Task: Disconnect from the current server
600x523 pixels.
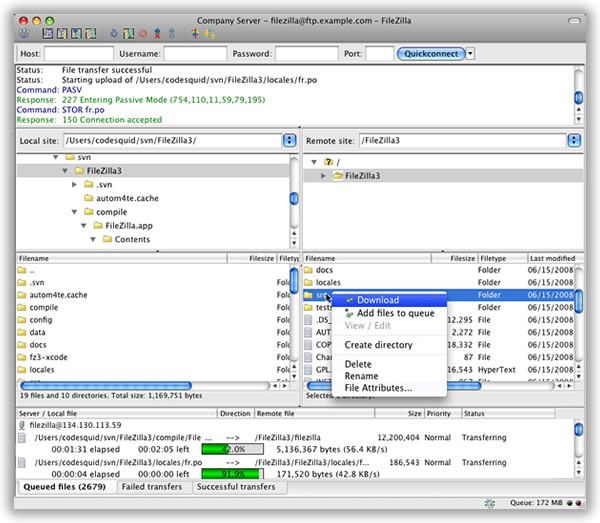Action: 157,34
